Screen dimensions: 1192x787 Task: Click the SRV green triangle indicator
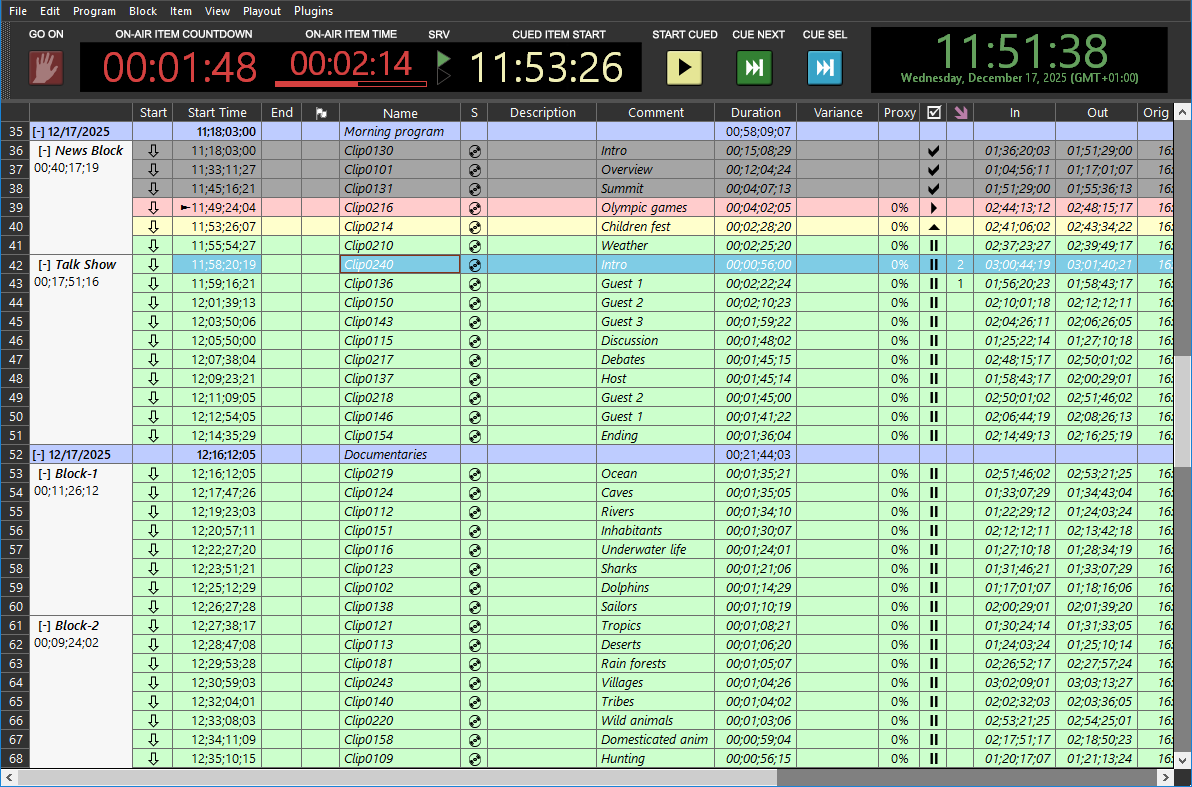pyautogui.click(x=443, y=67)
